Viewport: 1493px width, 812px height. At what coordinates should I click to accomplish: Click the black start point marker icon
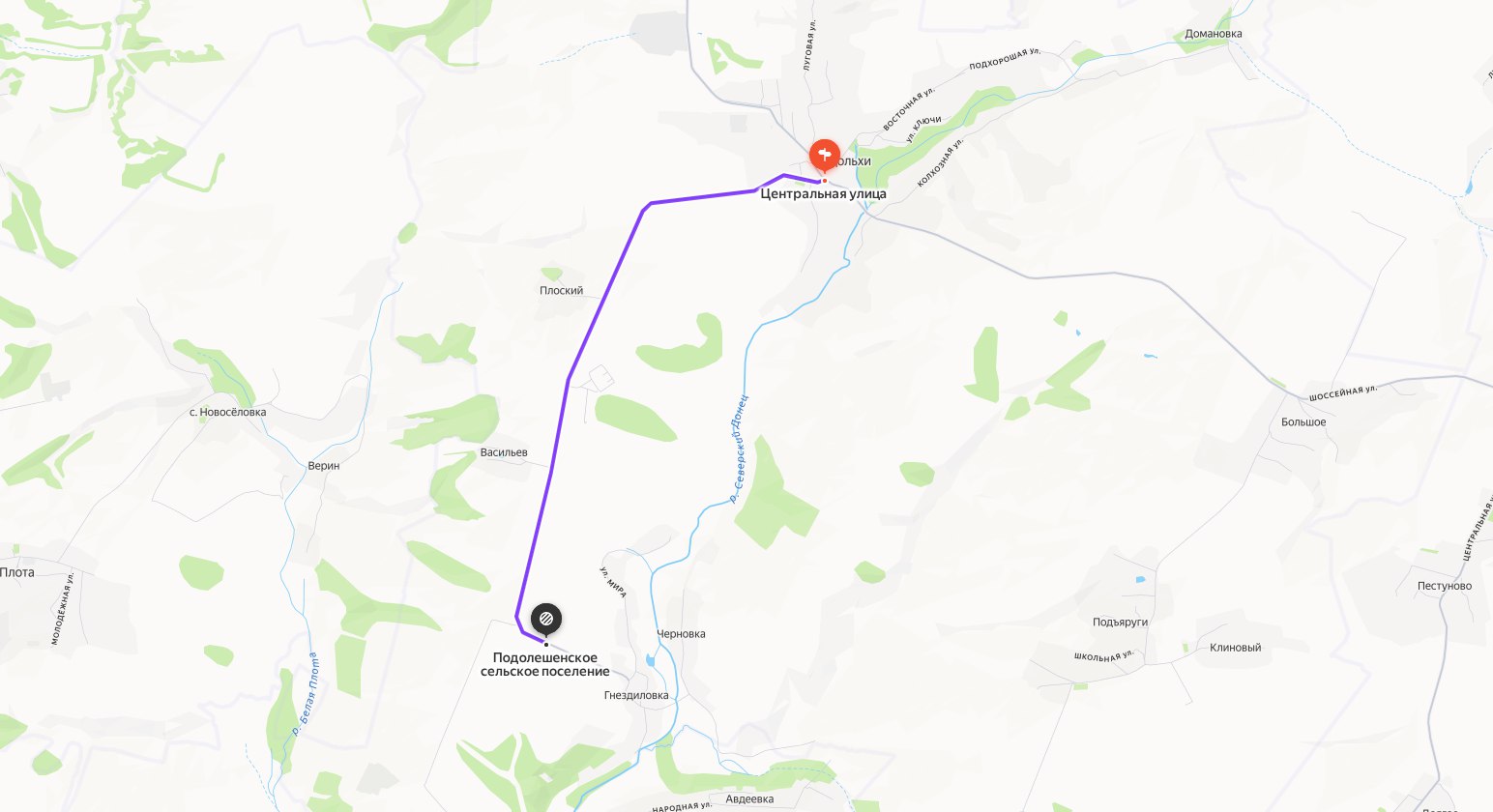(x=545, y=618)
